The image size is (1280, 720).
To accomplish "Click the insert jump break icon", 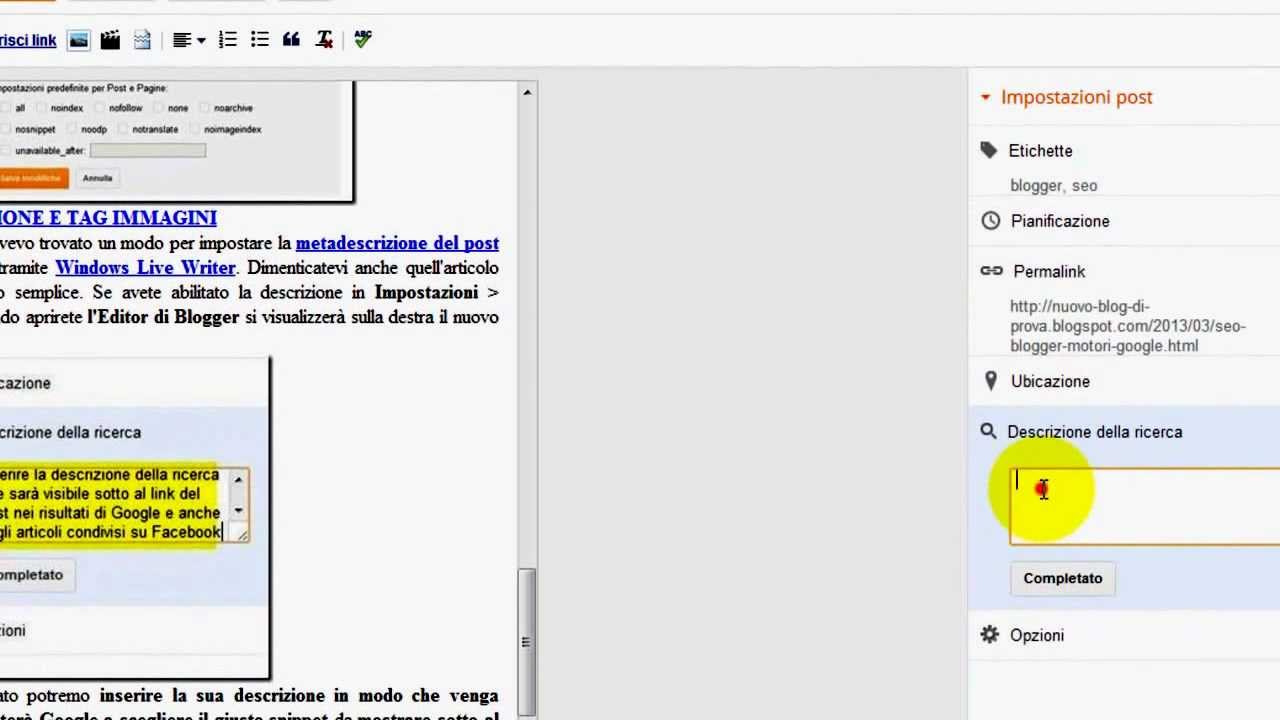I will [142, 40].
